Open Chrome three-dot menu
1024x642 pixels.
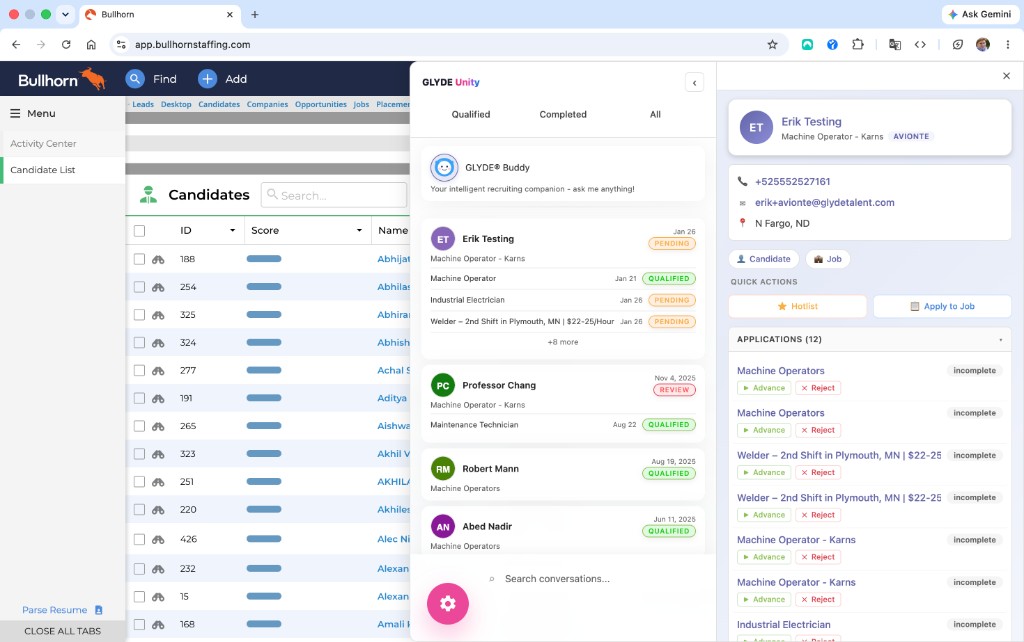pos(1008,44)
